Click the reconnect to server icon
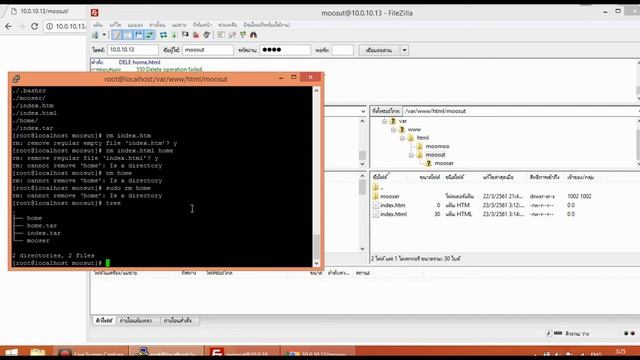 coord(207,35)
